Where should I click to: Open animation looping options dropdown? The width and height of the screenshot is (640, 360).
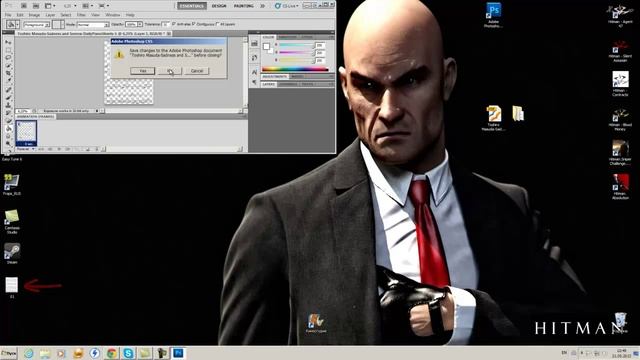(25, 149)
